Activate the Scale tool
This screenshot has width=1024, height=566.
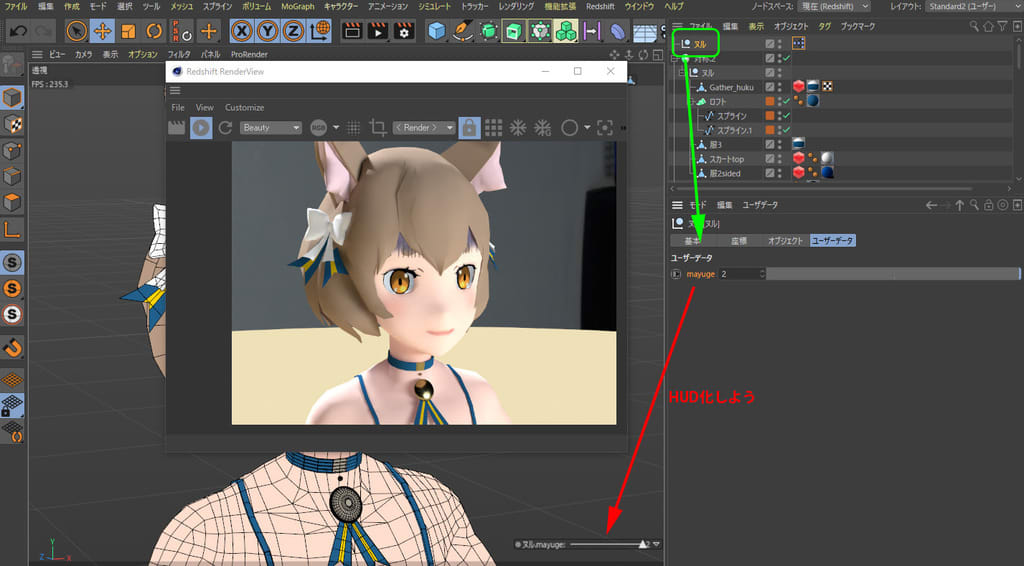click(129, 31)
